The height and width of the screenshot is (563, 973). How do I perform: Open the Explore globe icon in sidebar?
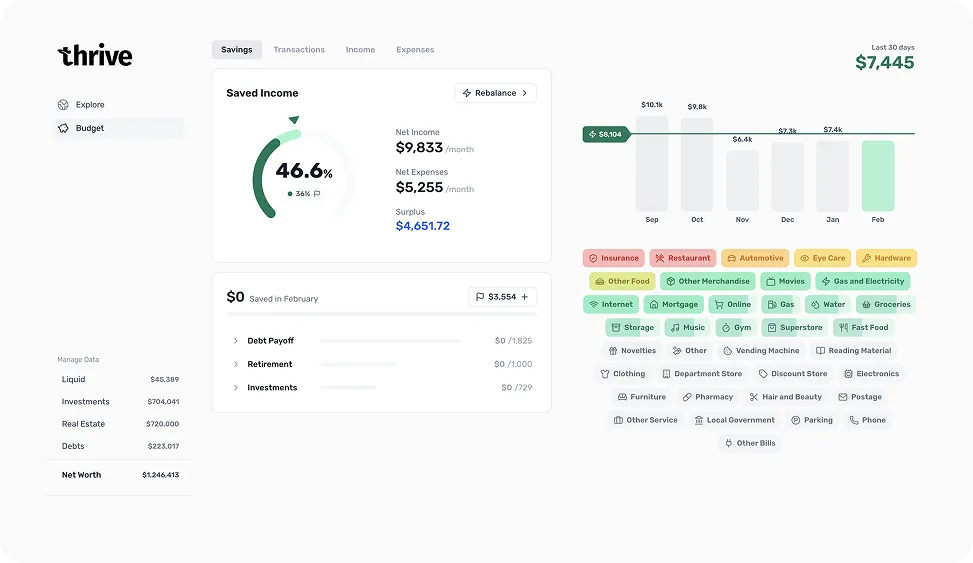(63, 105)
